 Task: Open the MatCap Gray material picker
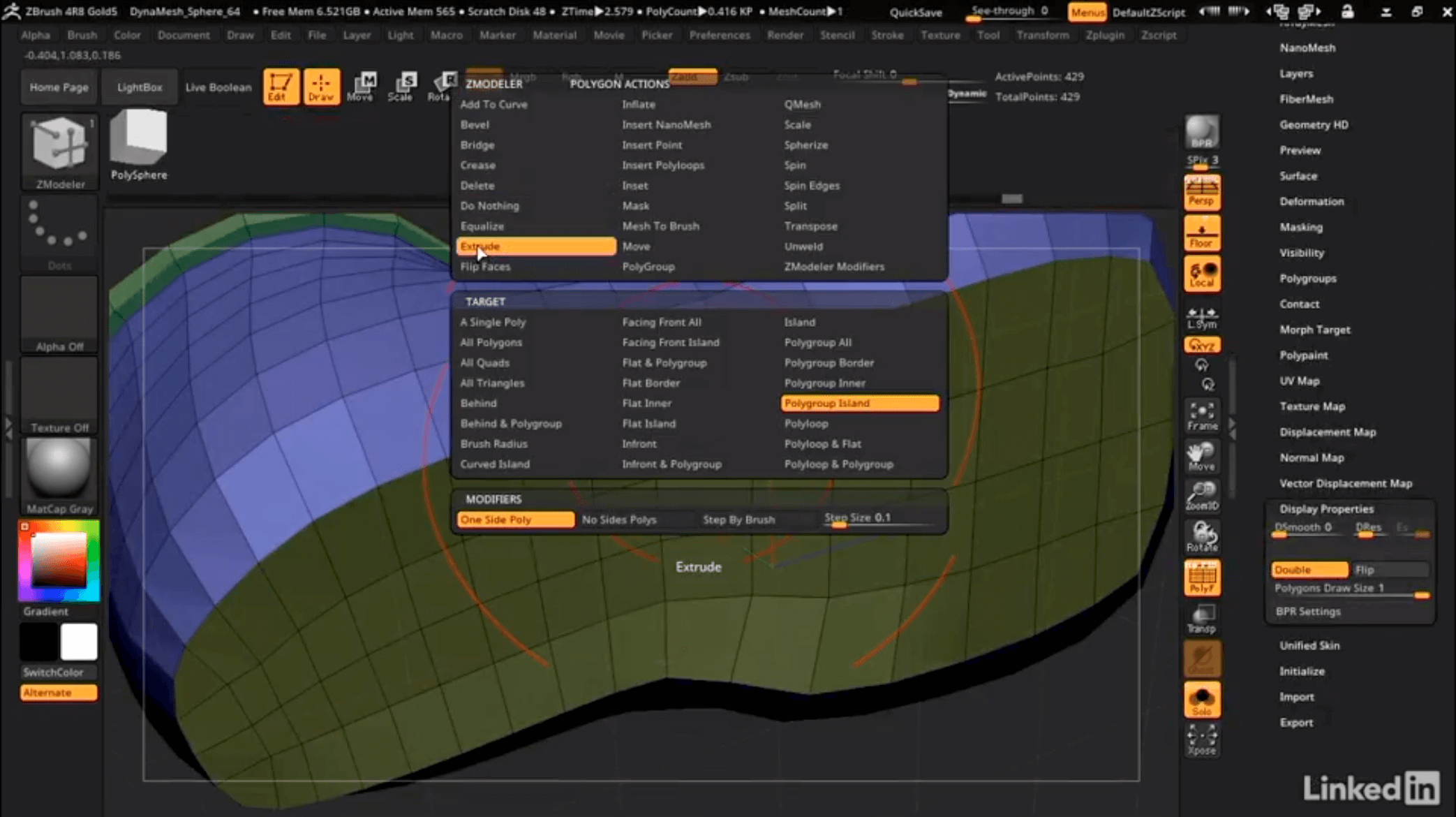pyautogui.click(x=59, y=476)
